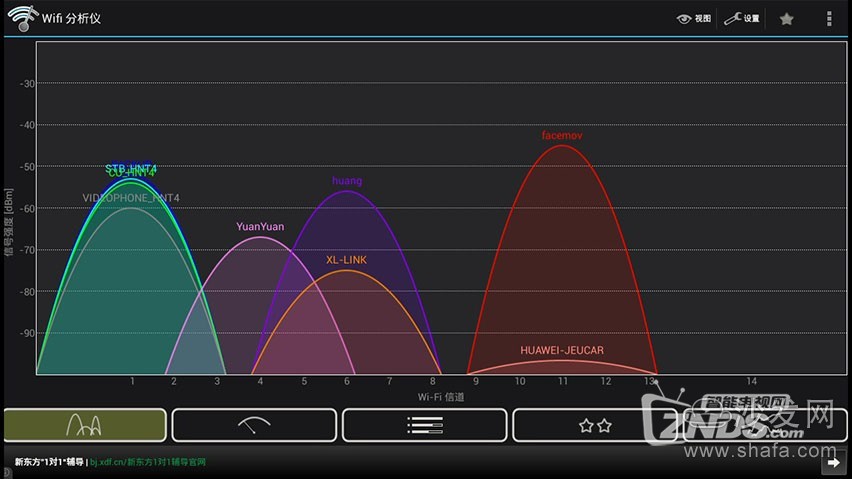Click channel 1 on the axis
This screenshot has height=479, width=852.
tap(132, 381)
